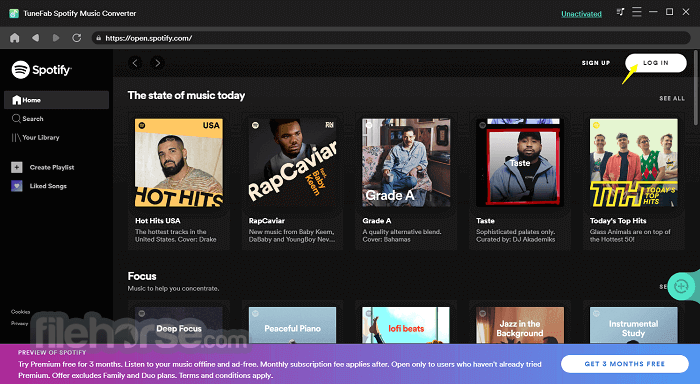Click the TuneFab app logo icon

point(14,13)
